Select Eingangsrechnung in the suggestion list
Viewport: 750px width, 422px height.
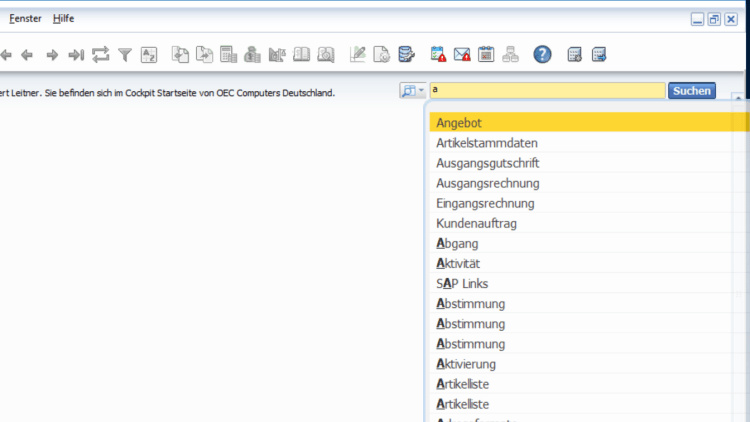coord(485,203)
